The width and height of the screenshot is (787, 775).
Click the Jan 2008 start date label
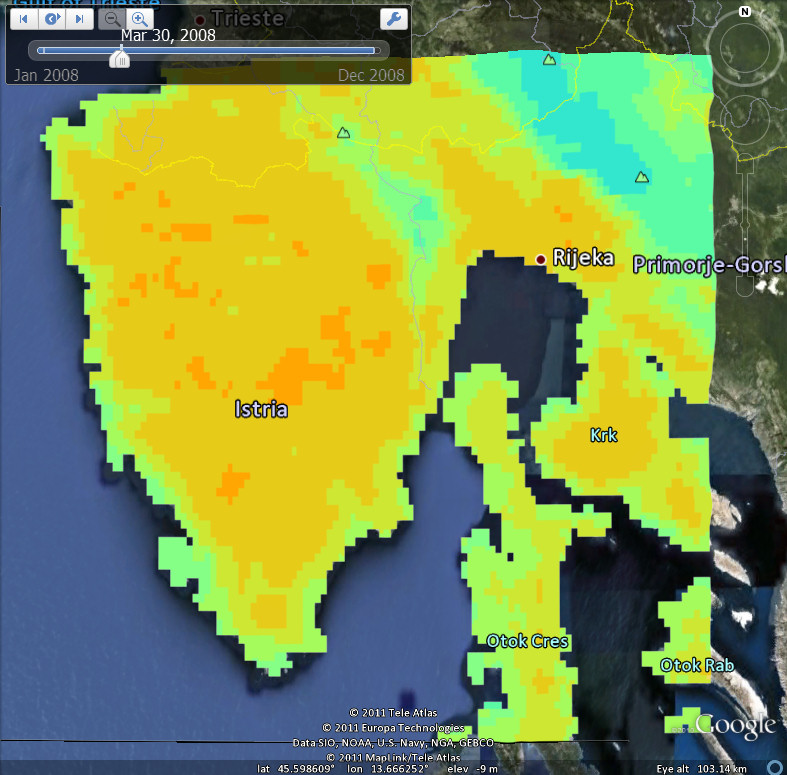(x=46, y=75)
